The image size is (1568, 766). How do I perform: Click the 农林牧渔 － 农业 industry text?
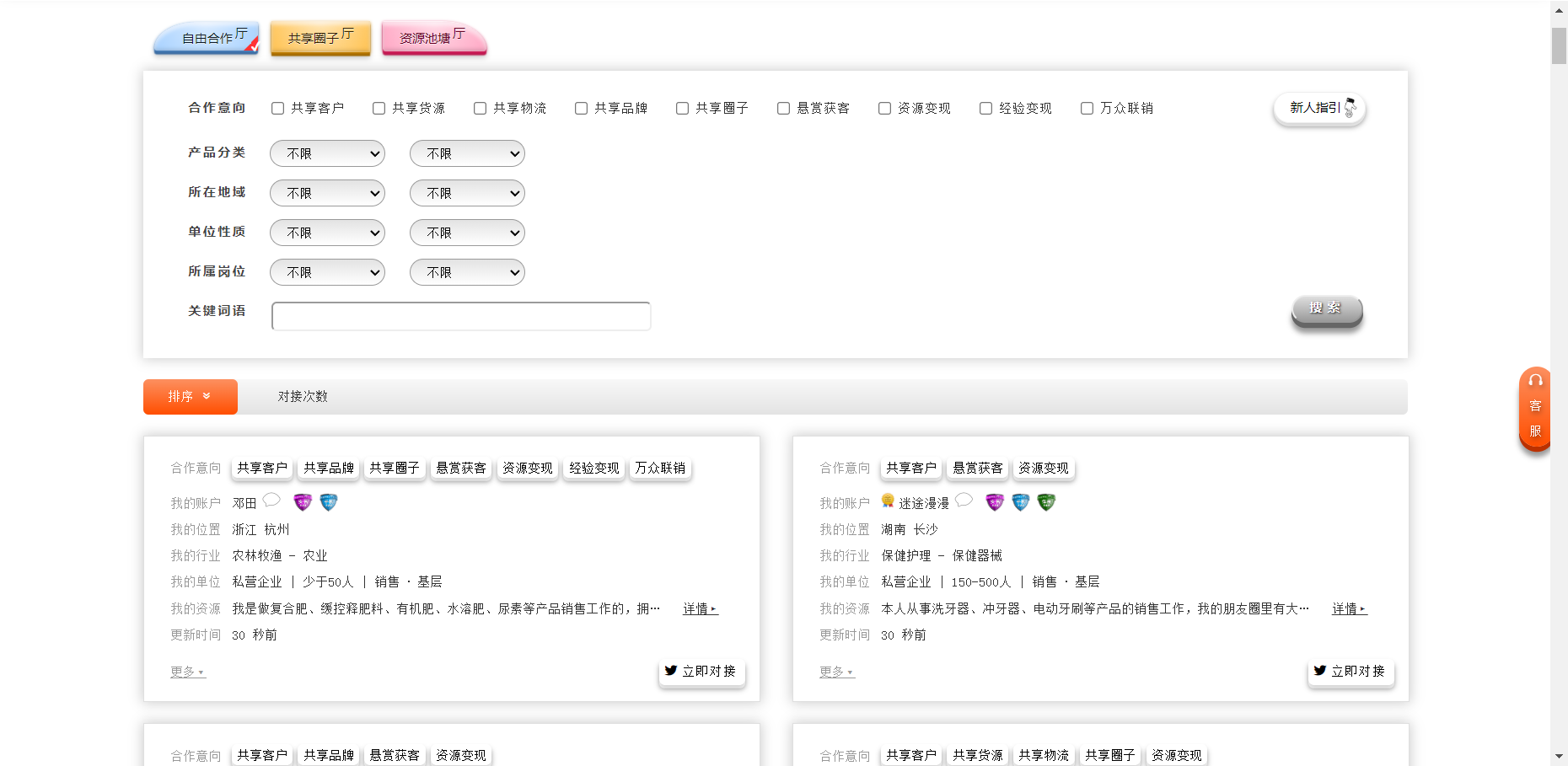coord(280,556)
